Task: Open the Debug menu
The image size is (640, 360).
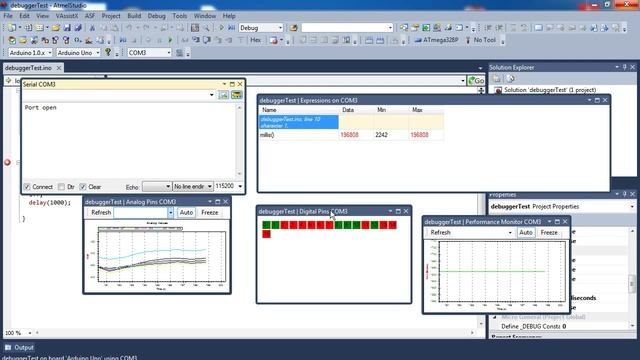Action: click(156, 16)
